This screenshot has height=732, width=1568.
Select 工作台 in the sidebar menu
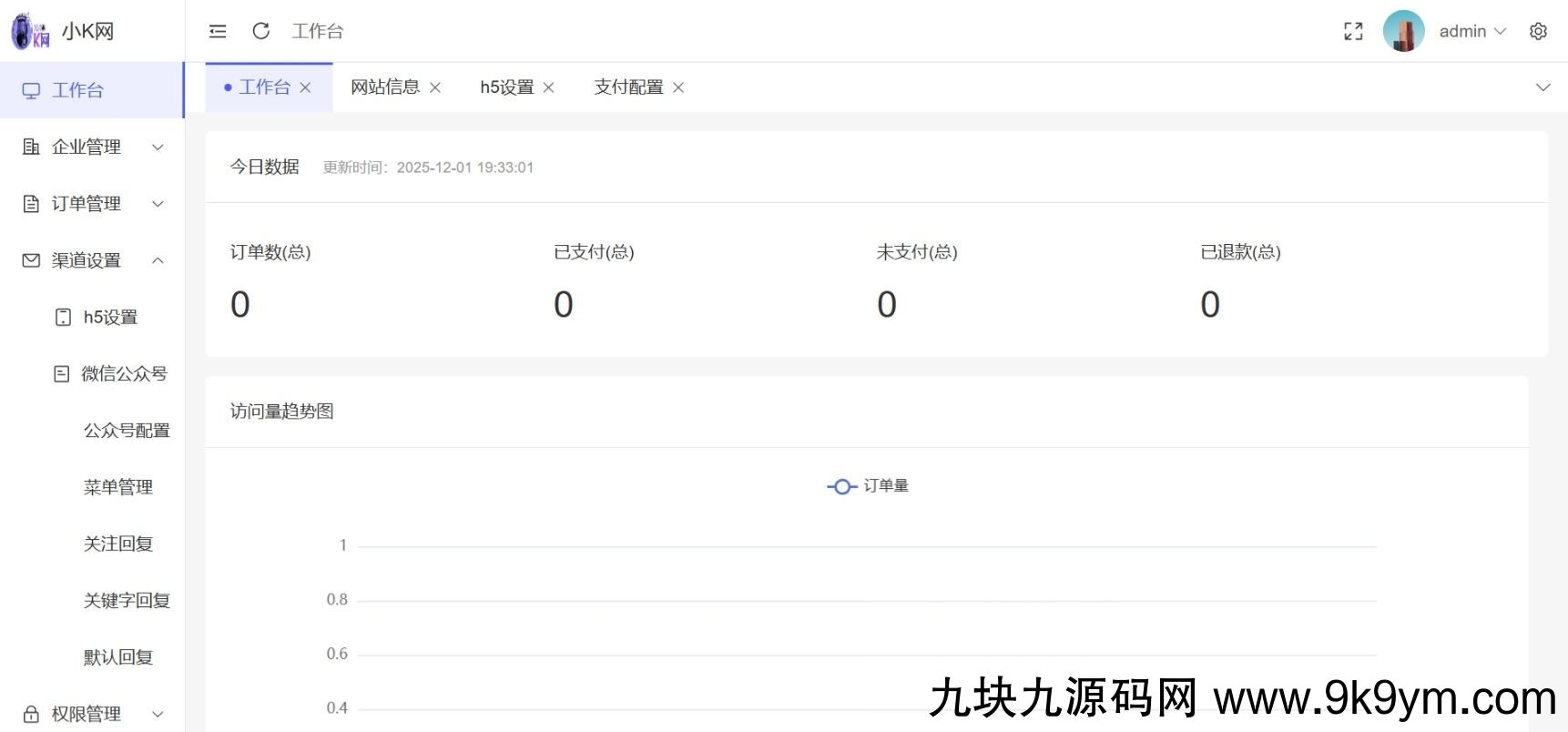tap(92, 90)
